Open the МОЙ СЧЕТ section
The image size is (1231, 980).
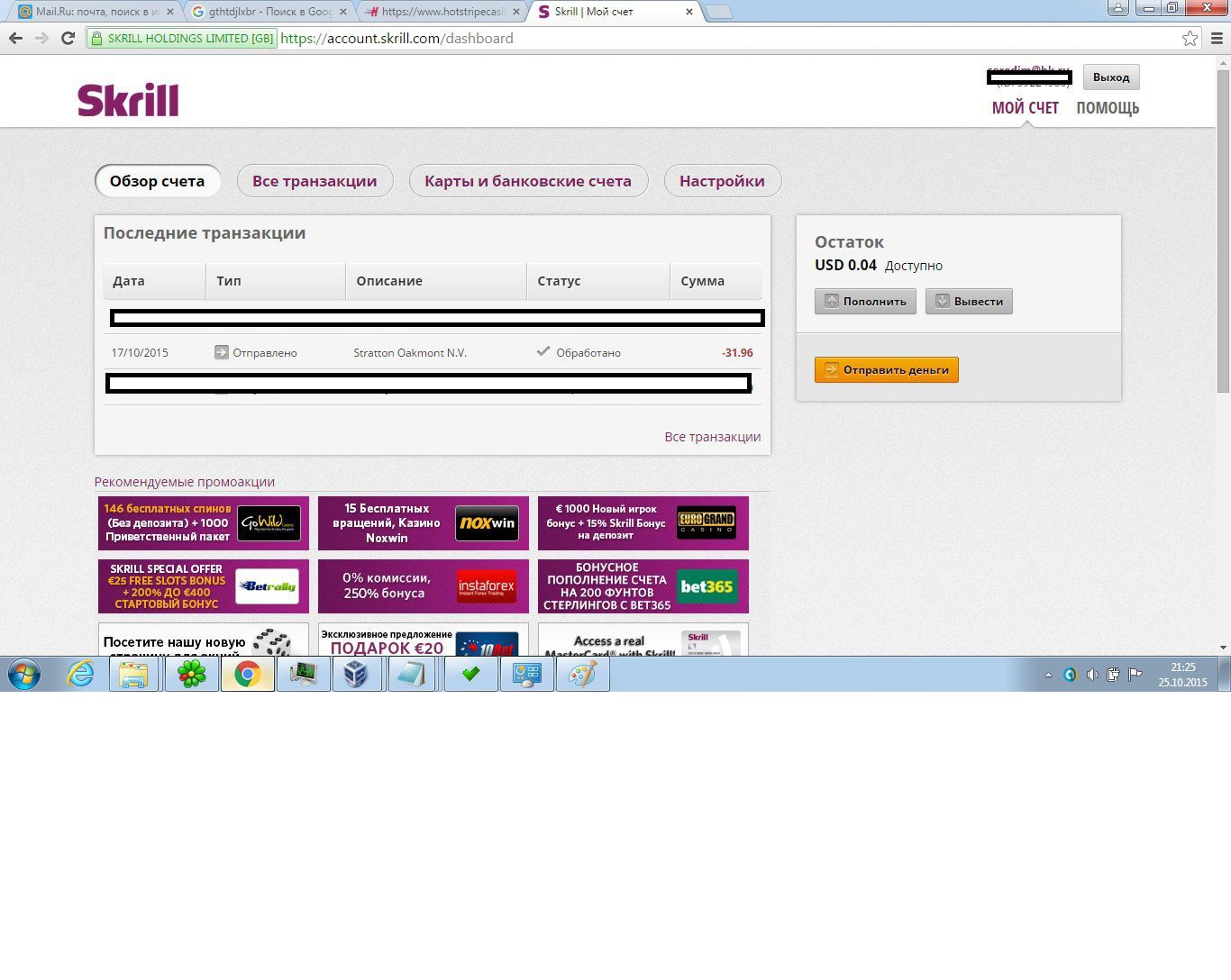[x=1026, y=108]
